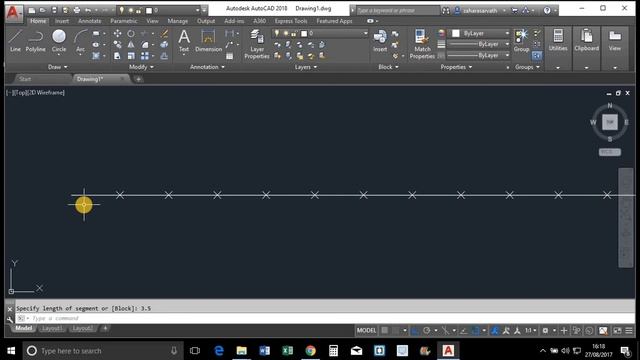Viewport: 640px width, 360px height.
Task: Click Customization menu icon in status bar
Action: tap(629, 331)
